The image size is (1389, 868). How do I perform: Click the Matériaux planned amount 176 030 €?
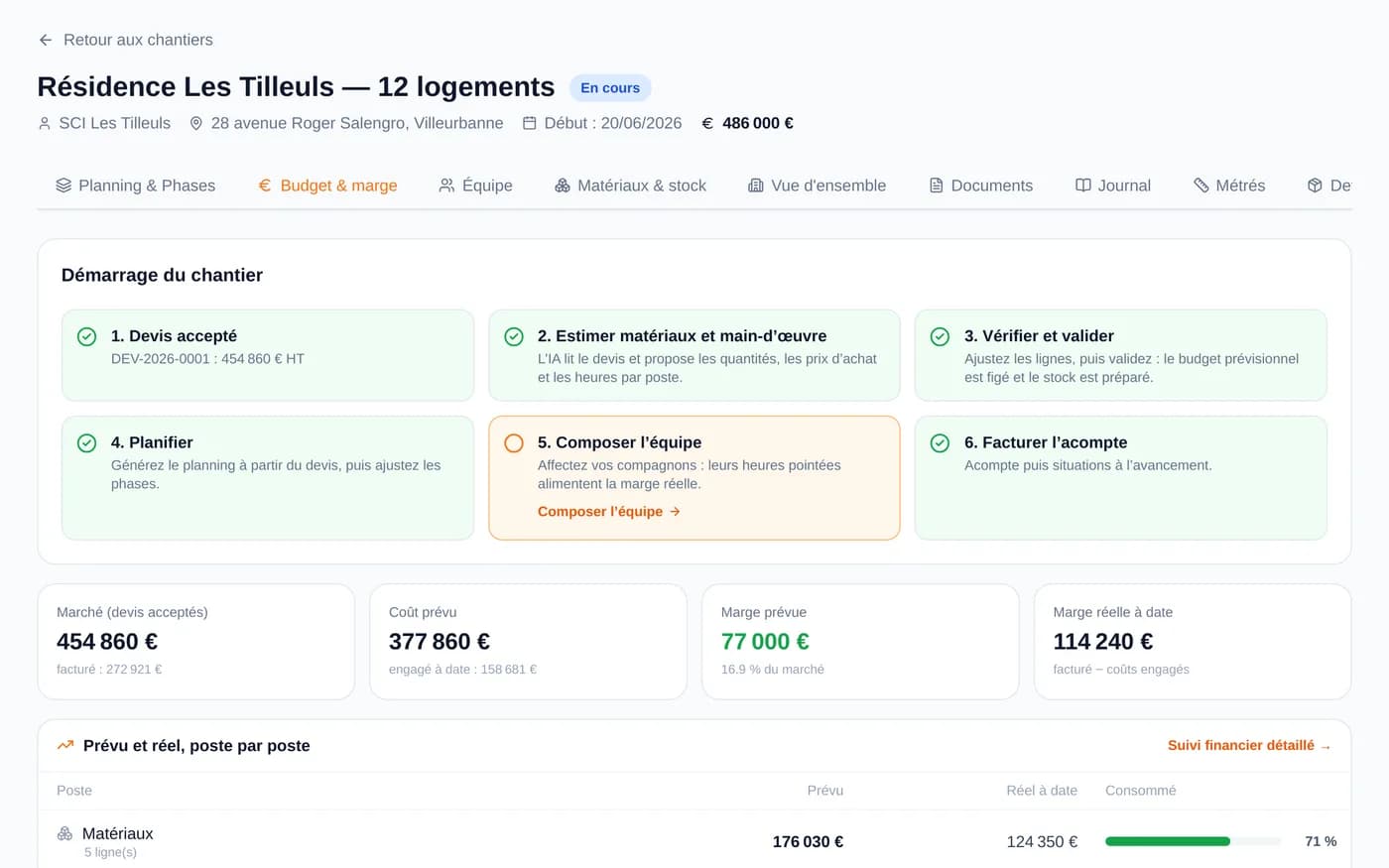point(808,841)
